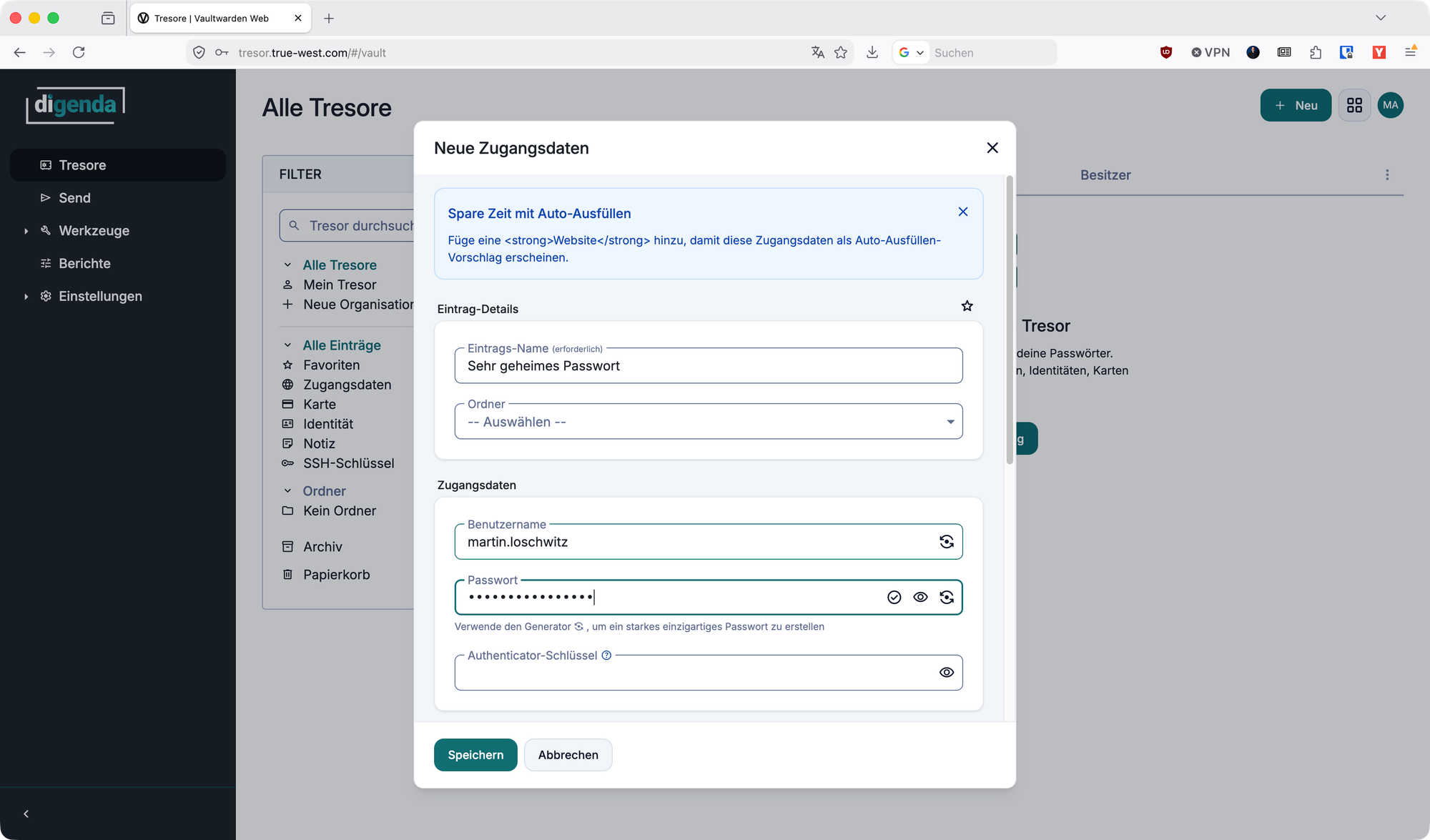Close the Neue Zugangsdaten dialog
The image size is (1430, 840).
(992, 147)
